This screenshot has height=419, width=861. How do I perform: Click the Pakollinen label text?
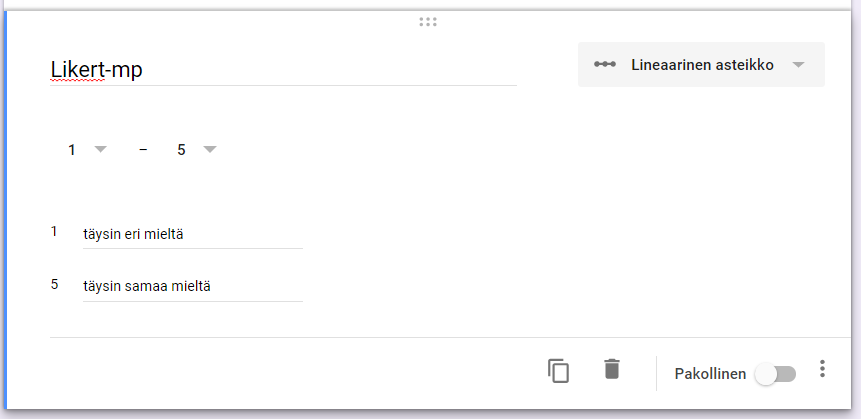pyautogui.click(x=710, y=374)
